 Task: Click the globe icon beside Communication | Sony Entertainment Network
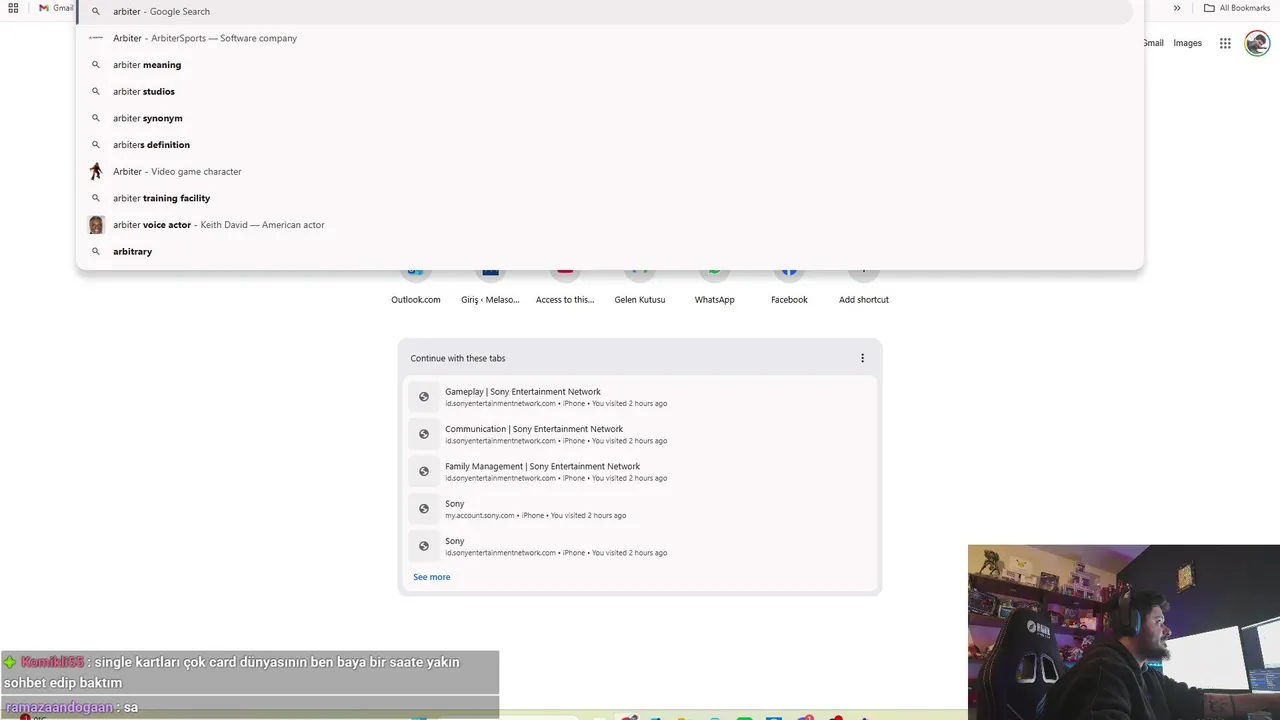(x=424, y=434)
